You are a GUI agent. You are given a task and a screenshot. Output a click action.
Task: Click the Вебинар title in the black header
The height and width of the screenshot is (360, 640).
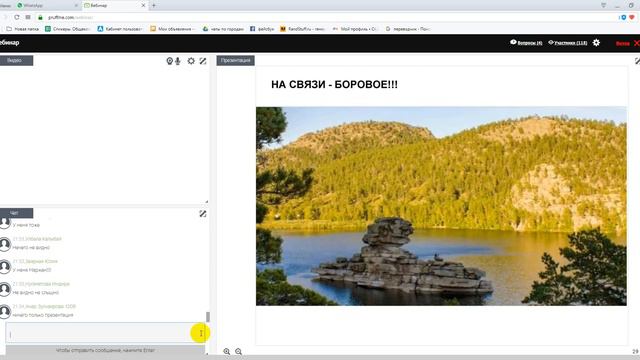tap(10, 42)
